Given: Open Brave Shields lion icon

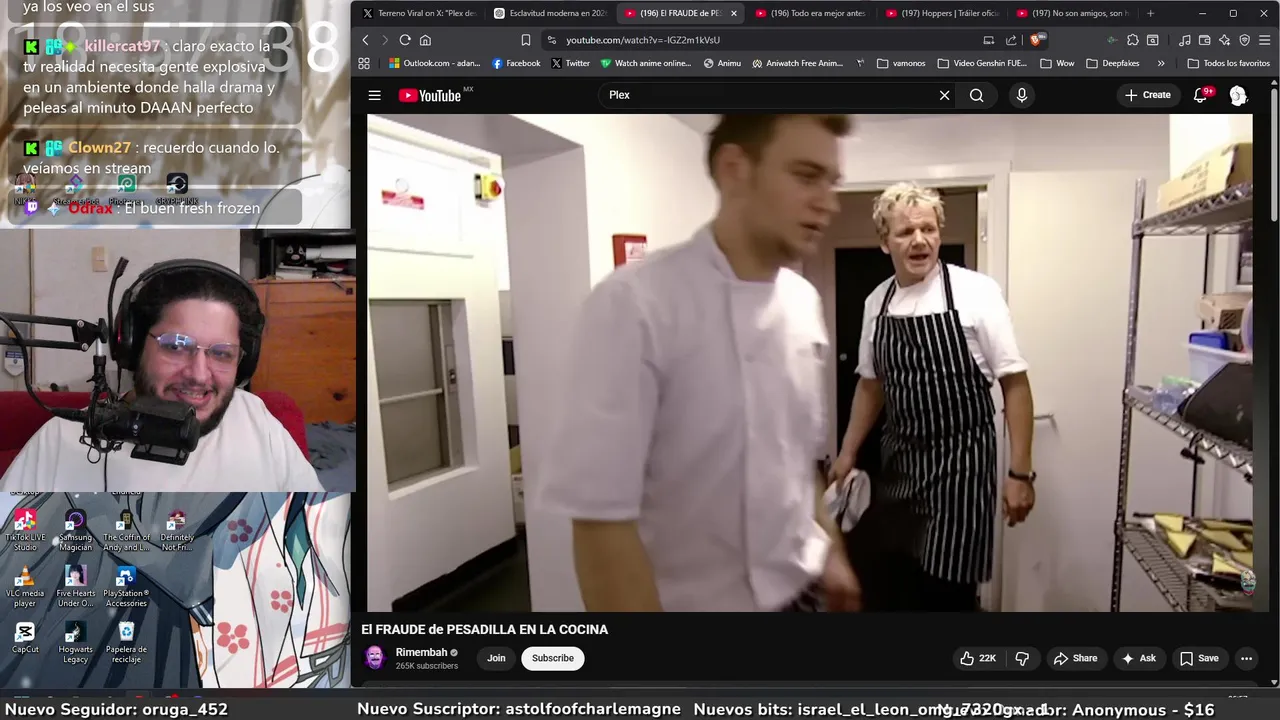Looking at the screenshot, I should pyautogui.click(x=1037, y=40).
